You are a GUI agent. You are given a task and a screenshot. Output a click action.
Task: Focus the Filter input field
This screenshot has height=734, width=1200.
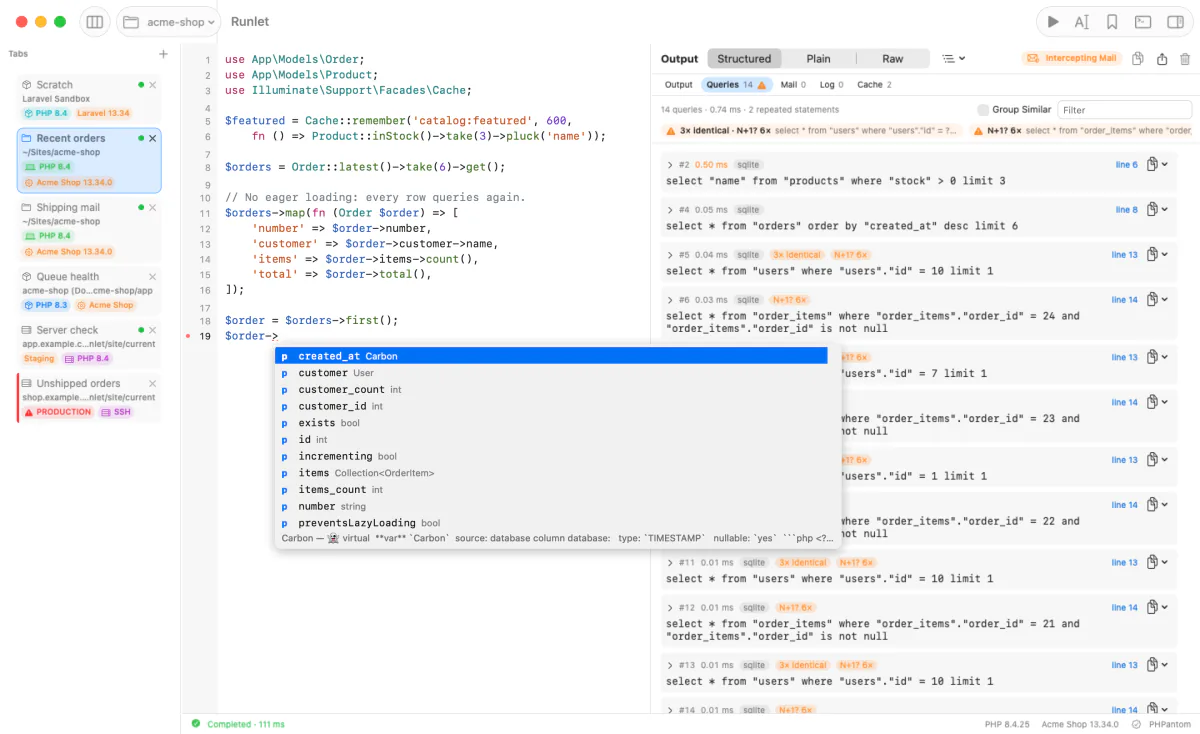1125,110
